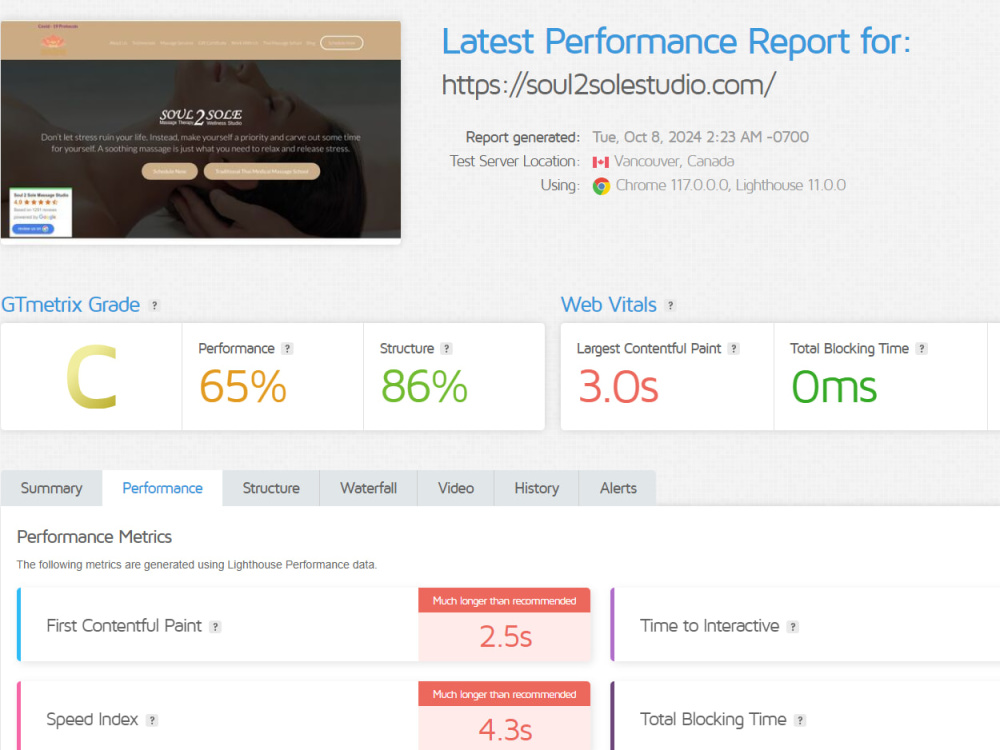Click the Speed Index label
This screenshot has width=1000, height=750.
[92, 719]
